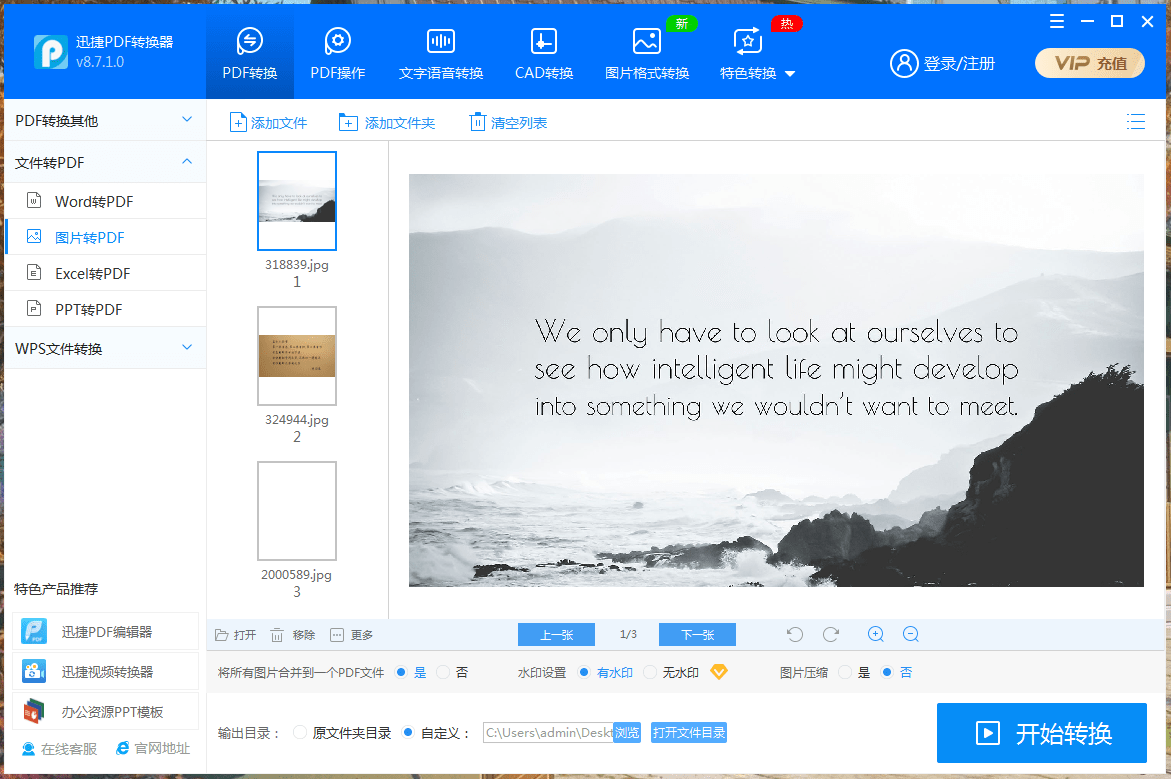Switch to list view in file panel
This screenshot has width=1171, height=779.
[x=1136, y=121]
